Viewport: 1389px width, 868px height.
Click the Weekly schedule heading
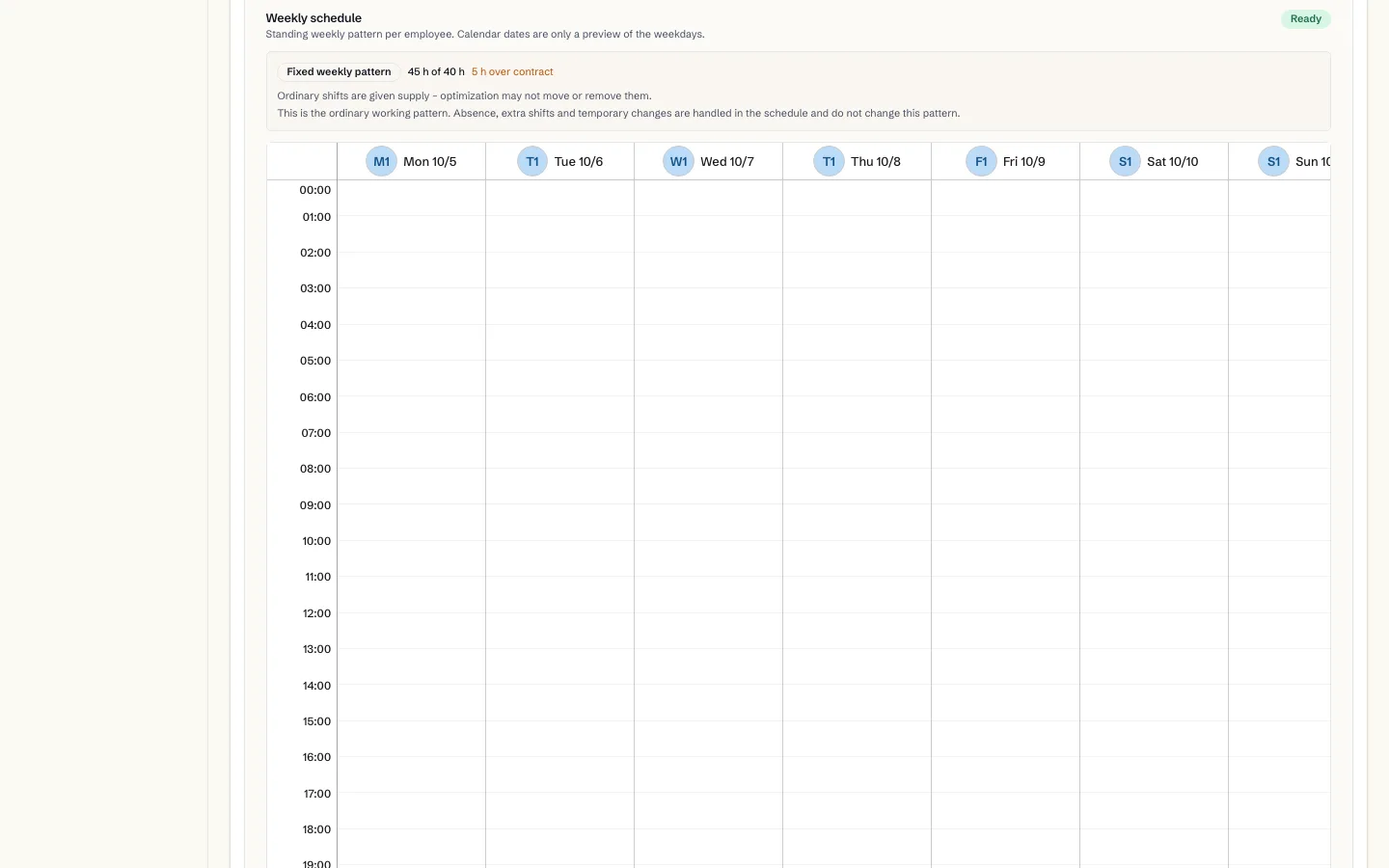click(x=313, y=18)
